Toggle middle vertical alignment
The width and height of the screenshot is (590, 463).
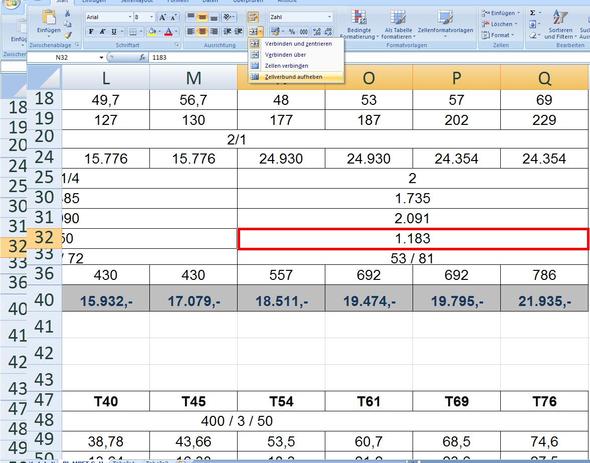click(202, 17)
